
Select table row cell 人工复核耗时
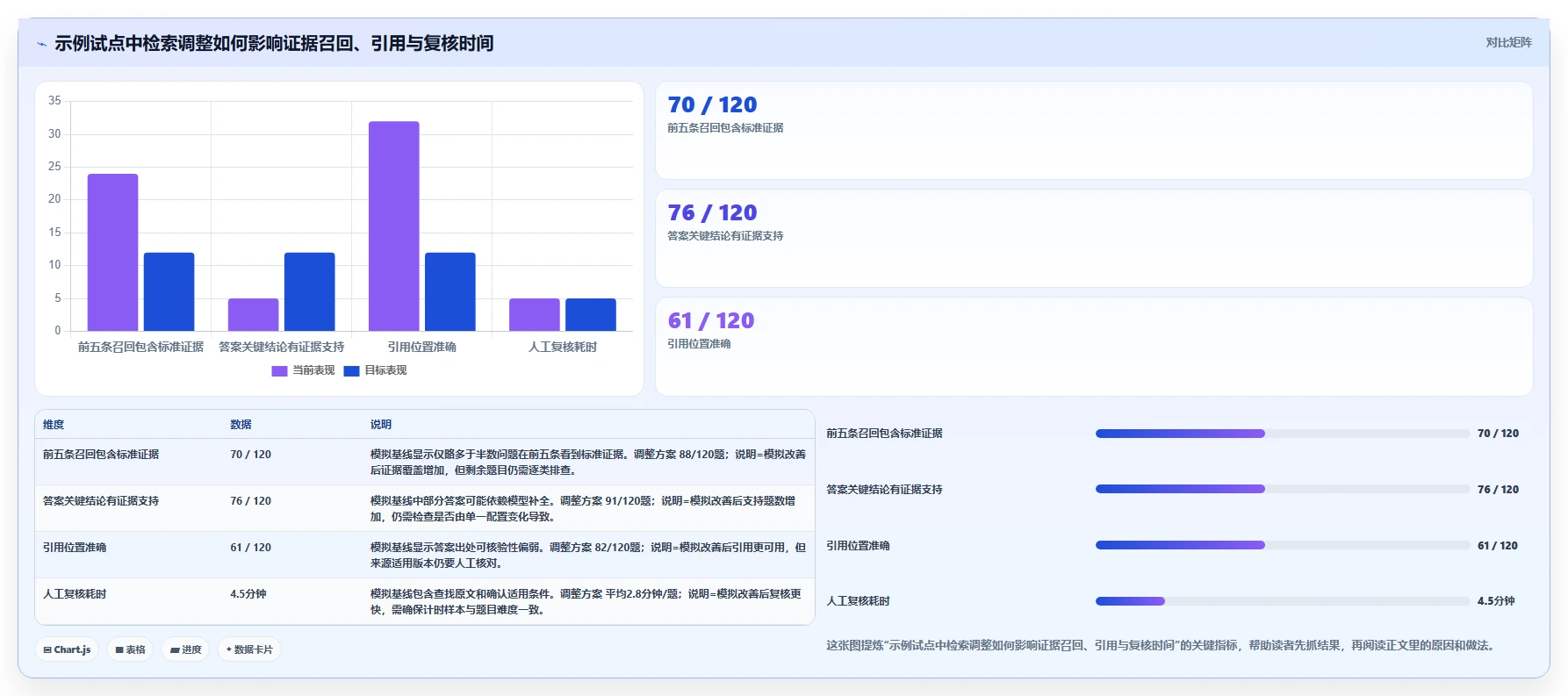(75, 594)
